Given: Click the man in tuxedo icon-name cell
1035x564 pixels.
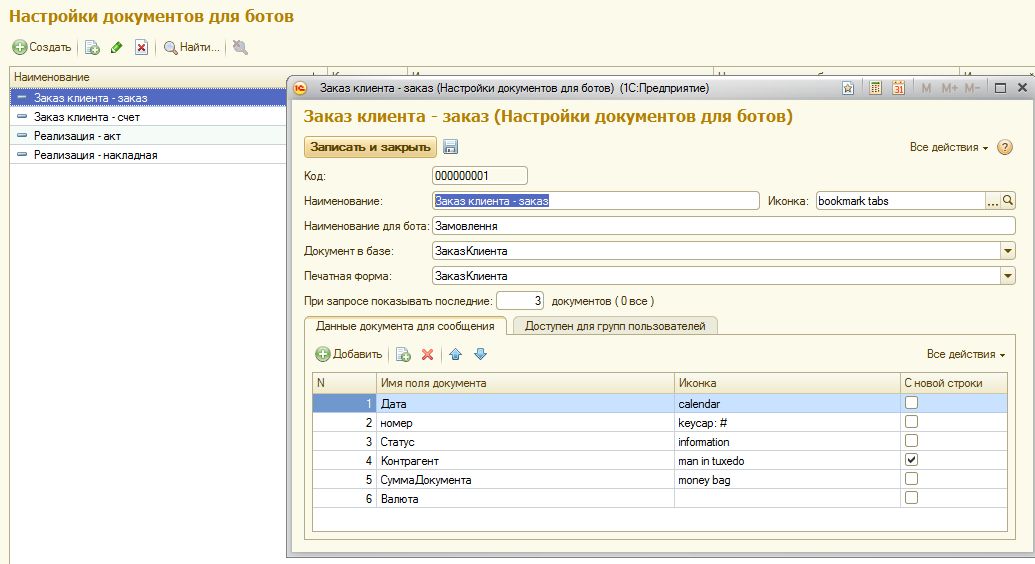Looking at the screenshot, I should click(x=787, y=461).
